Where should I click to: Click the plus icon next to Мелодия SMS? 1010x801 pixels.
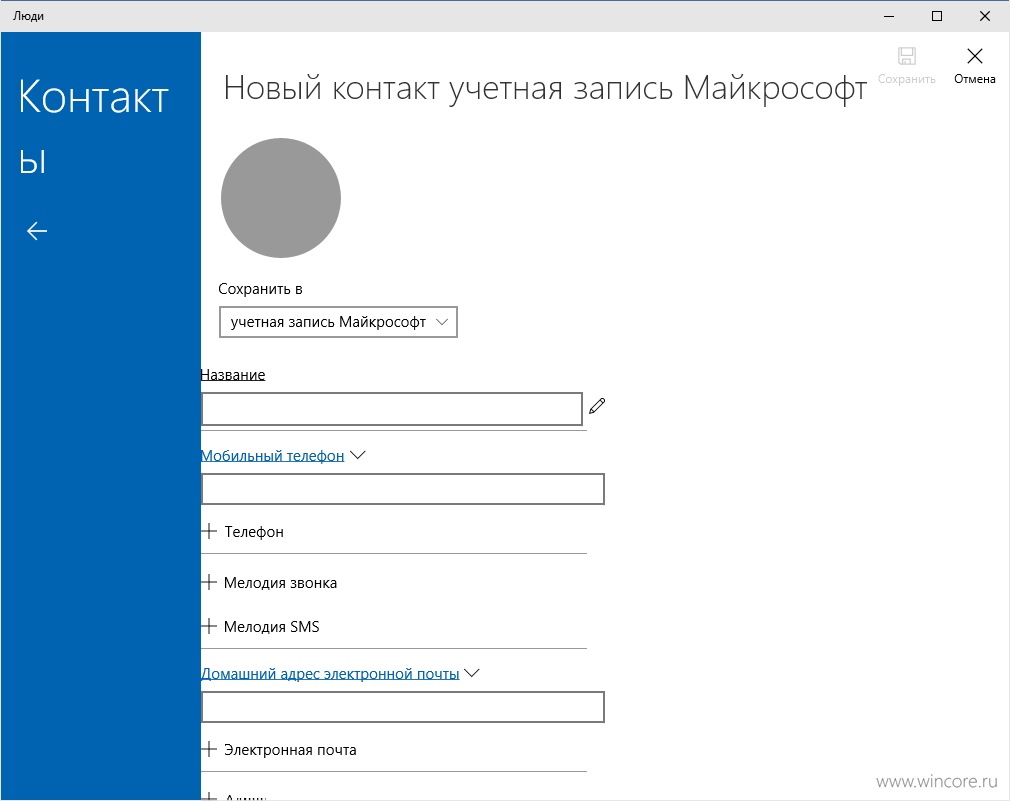click(209, 626)
